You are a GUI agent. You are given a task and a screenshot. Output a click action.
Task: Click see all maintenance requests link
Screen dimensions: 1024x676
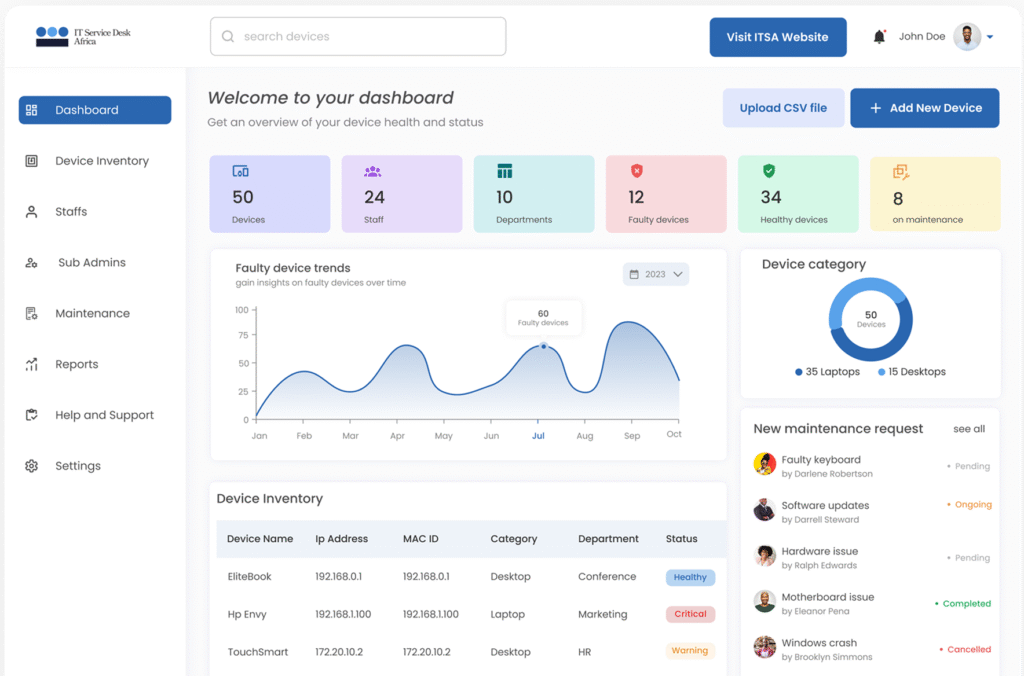pyautogui.click(x=968, y=429)
